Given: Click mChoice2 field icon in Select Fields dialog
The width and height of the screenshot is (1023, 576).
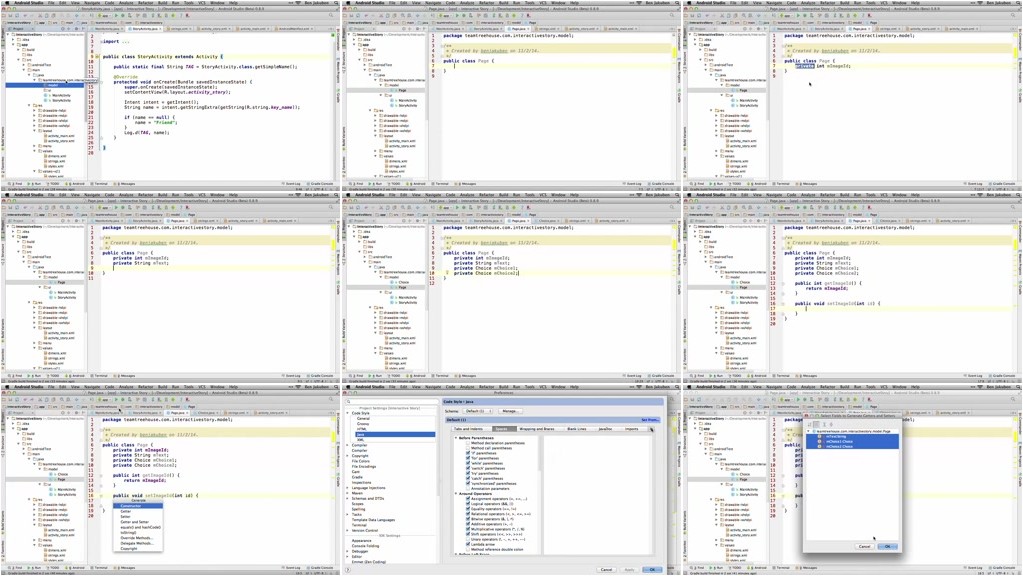Looking at the screenshot, I should 819,446.
